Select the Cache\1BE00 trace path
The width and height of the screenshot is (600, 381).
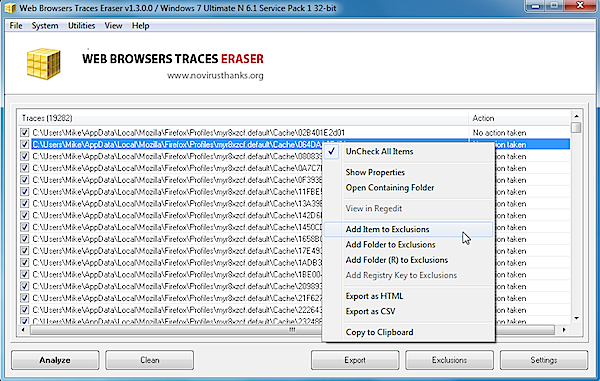[177, 275]
